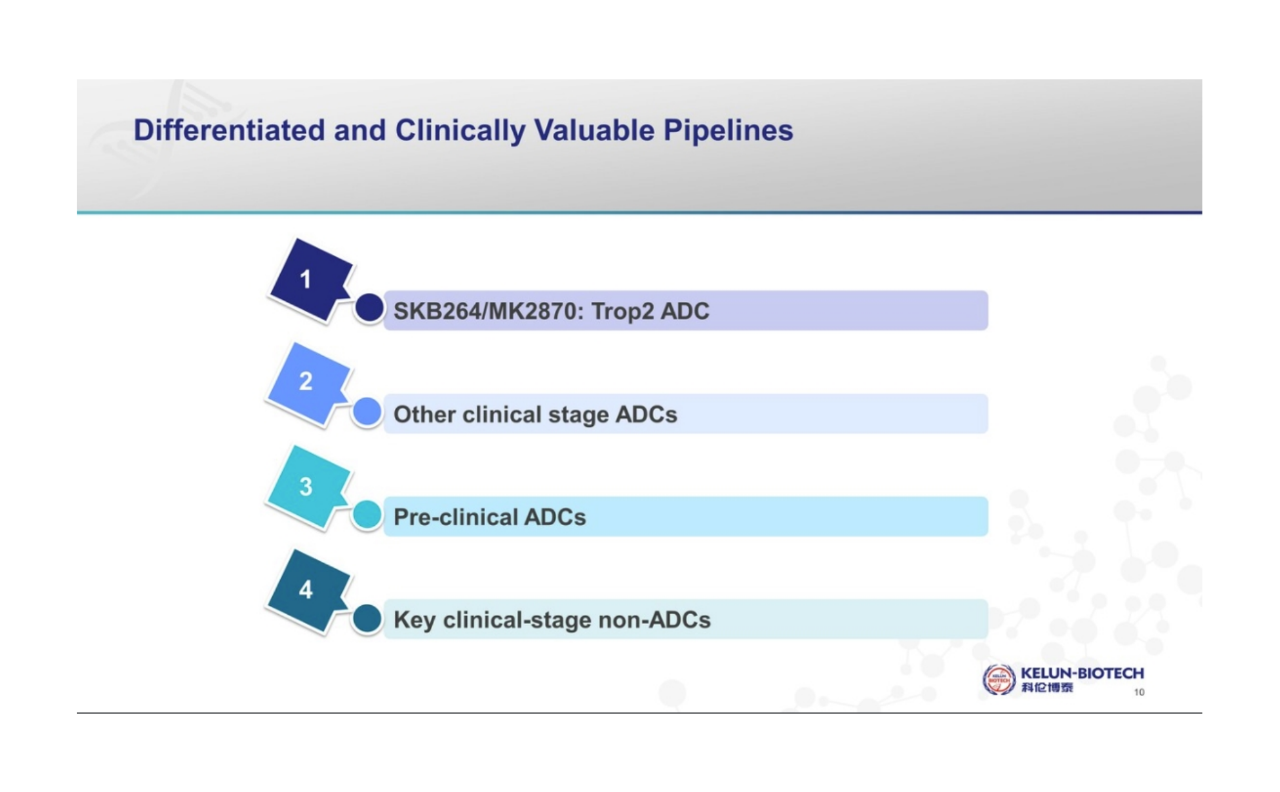Click the cyan circle beside Pre-clinical ADCs

click(368, 515)
